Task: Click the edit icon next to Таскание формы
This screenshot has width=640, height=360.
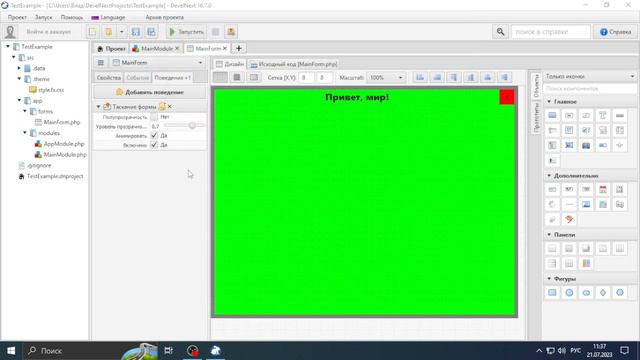Action: [162, 107]
